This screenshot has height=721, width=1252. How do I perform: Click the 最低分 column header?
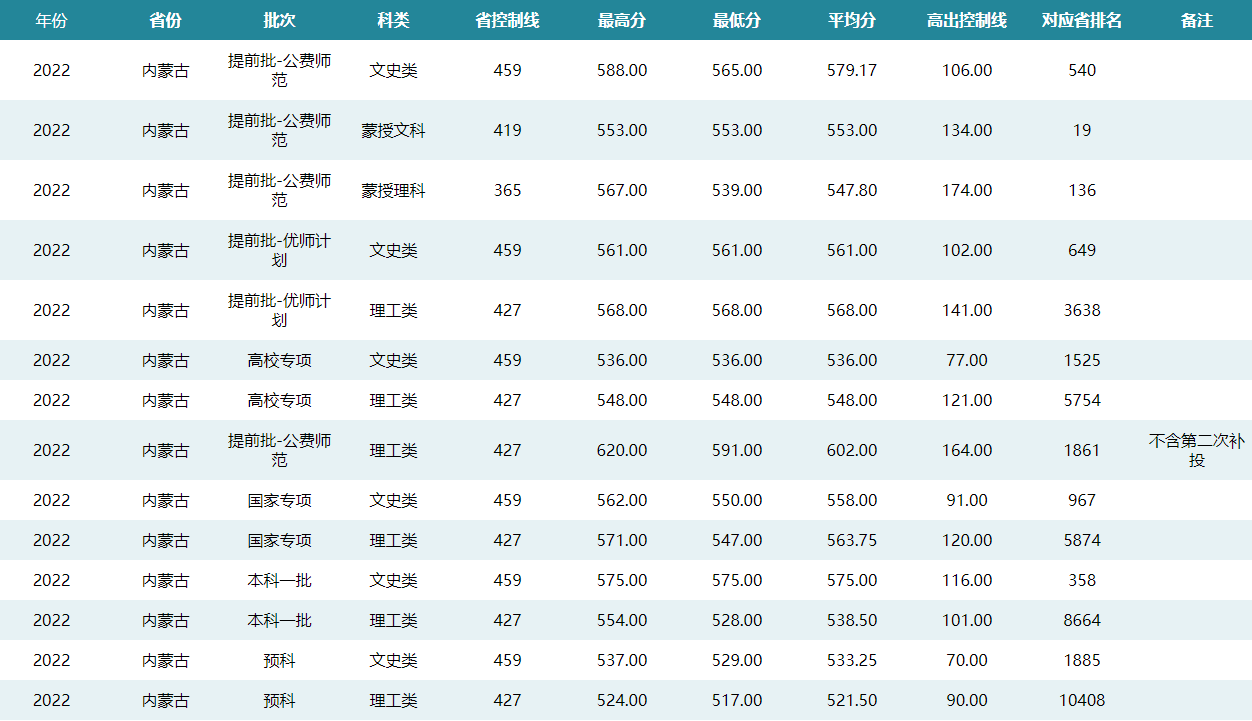pyautogui.click(x=737, y=20)
